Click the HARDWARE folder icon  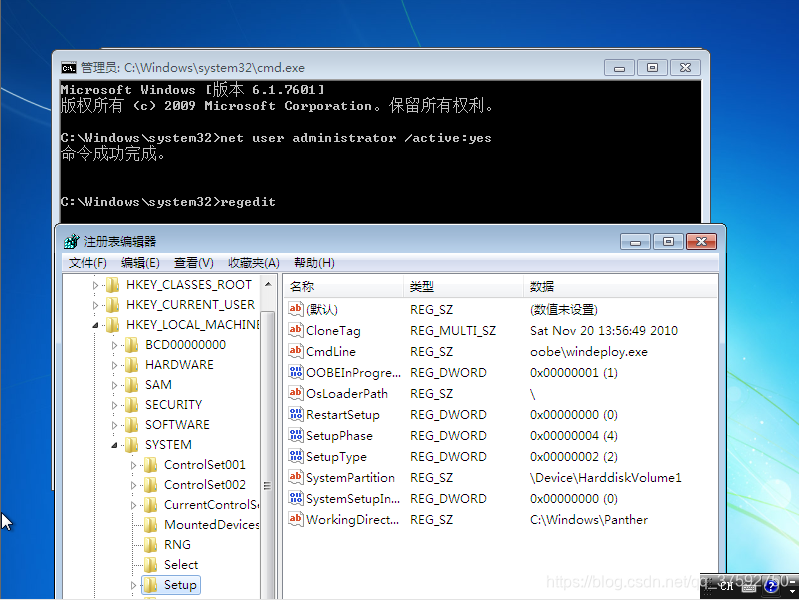click(x=131, y=364)
